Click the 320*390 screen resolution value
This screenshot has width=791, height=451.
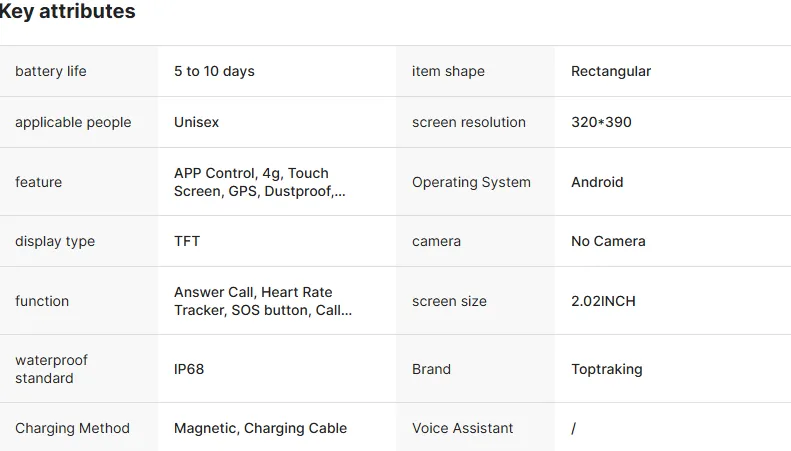click(x=601, y=122)
